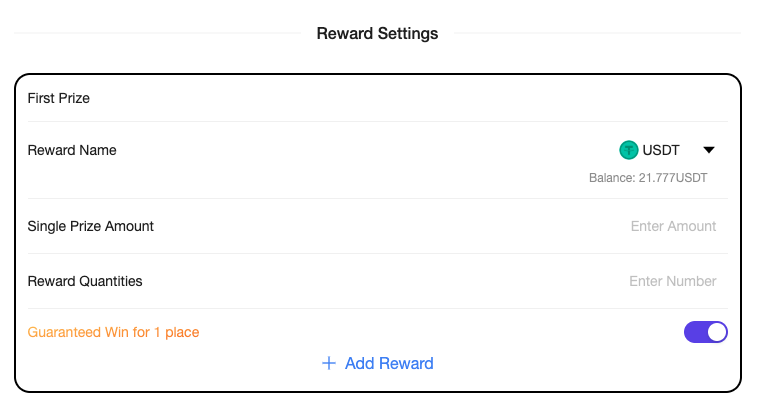Screen dimensions: 757x404
Task: Click the separator line under Single Prize Amount
Action: 377,253
